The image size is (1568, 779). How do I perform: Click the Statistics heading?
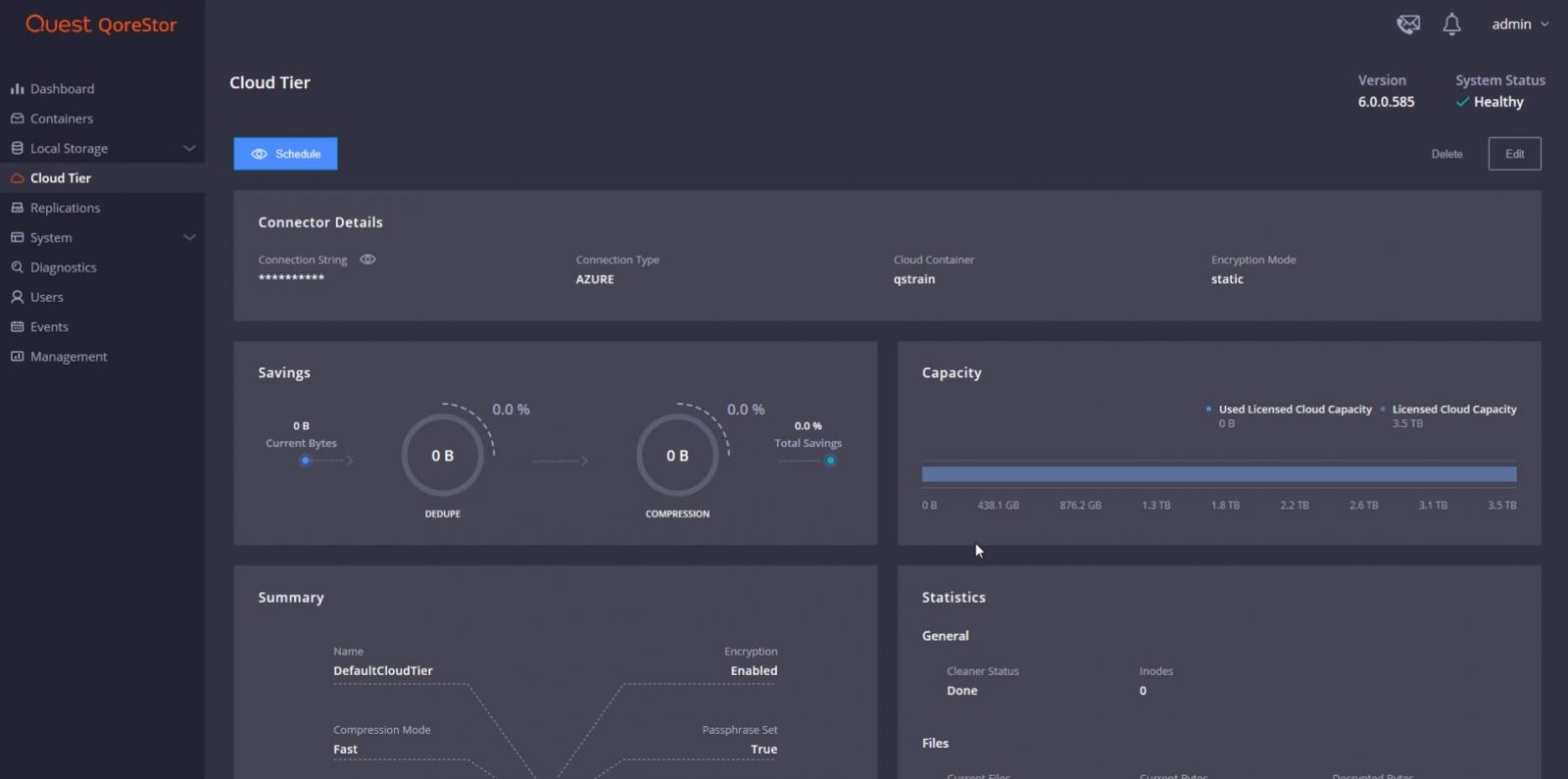pos(954,598)
